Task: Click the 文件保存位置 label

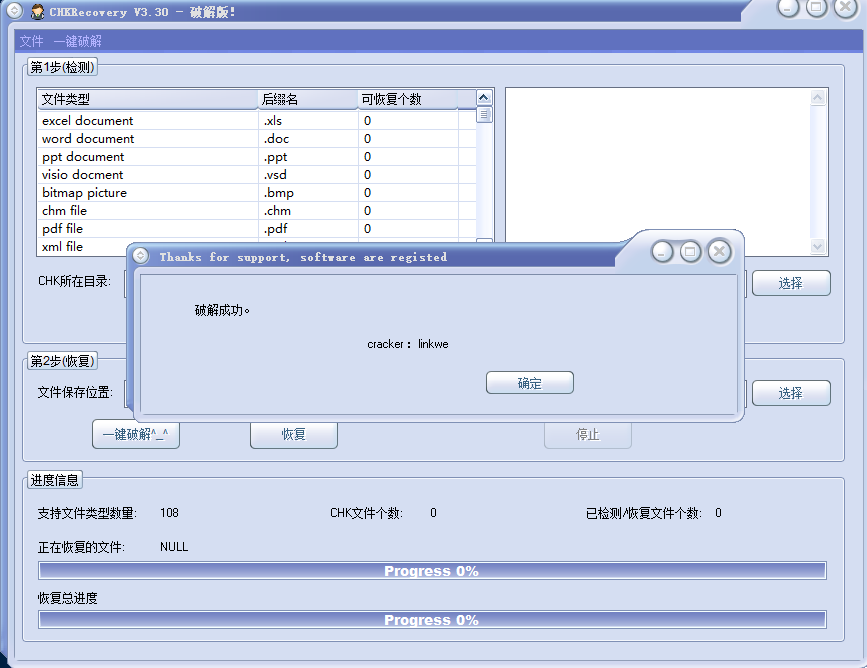Action: 75,393
